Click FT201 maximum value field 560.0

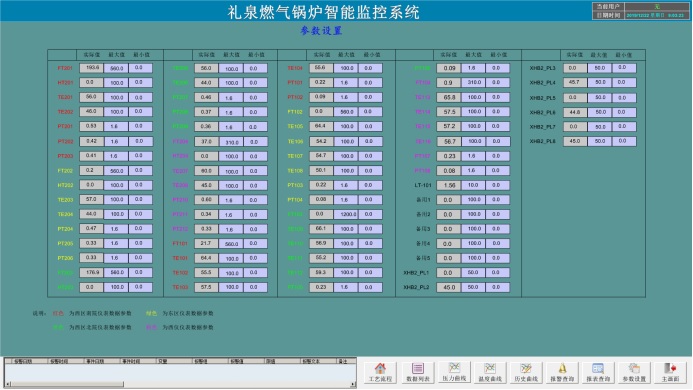coord(116,69)
